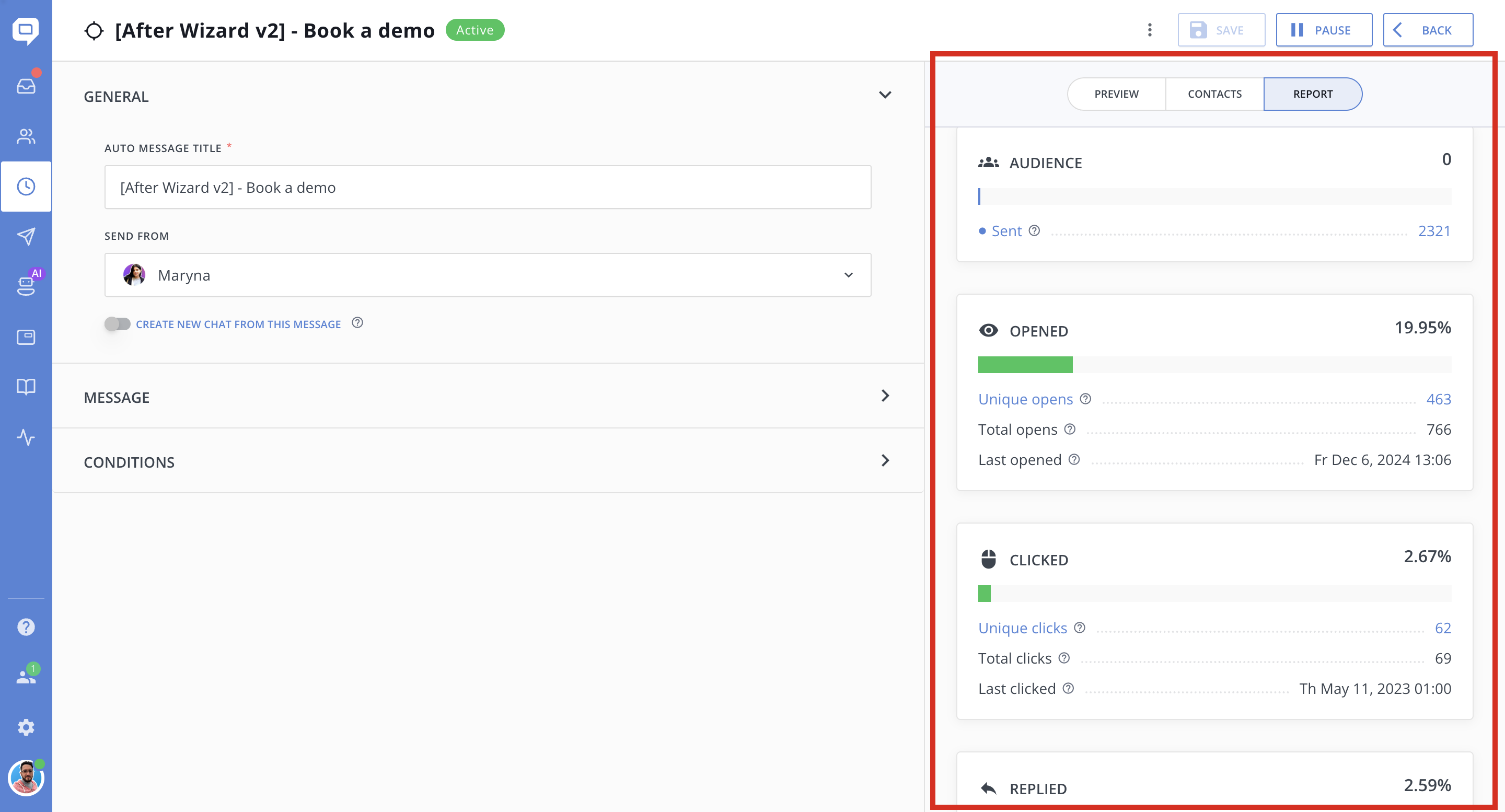Open the user profile avatar
1505x812 pixels.
point(26,778)
